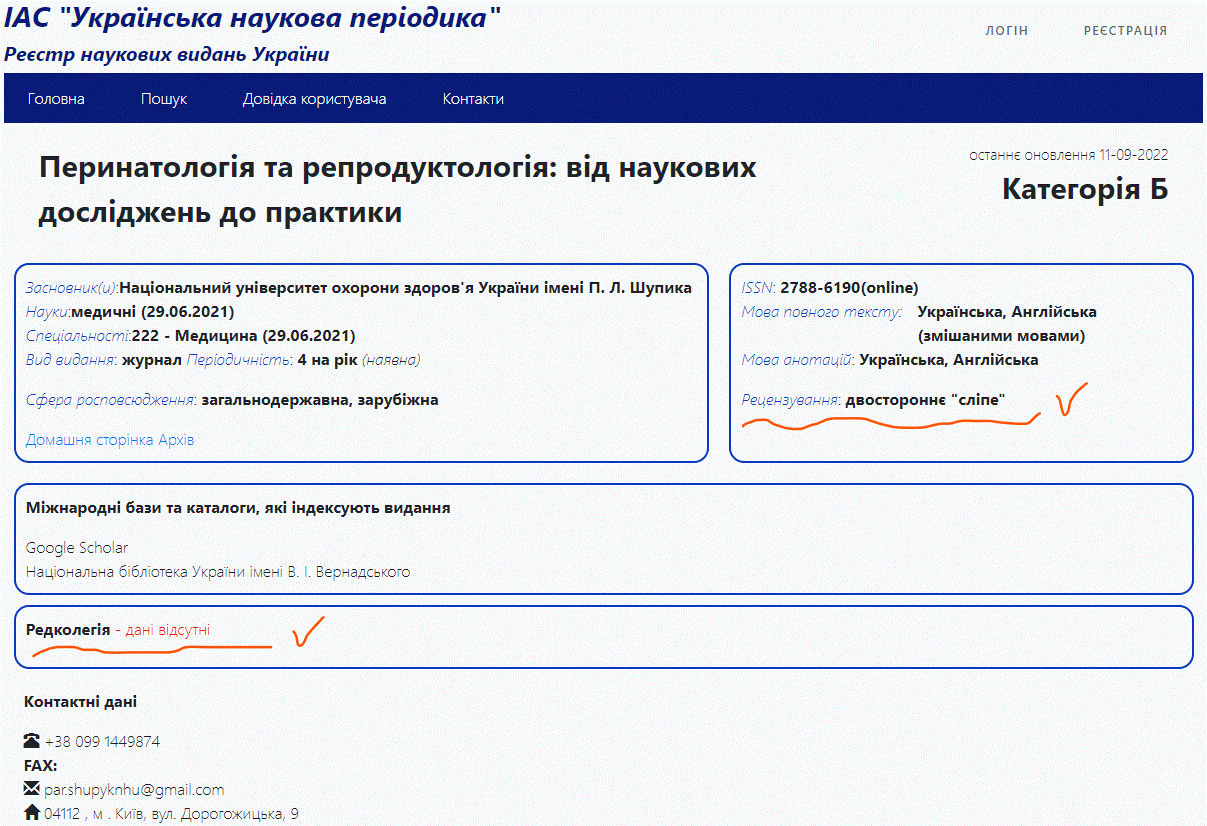Select Пошук in the navigation bar

(164, 99)
